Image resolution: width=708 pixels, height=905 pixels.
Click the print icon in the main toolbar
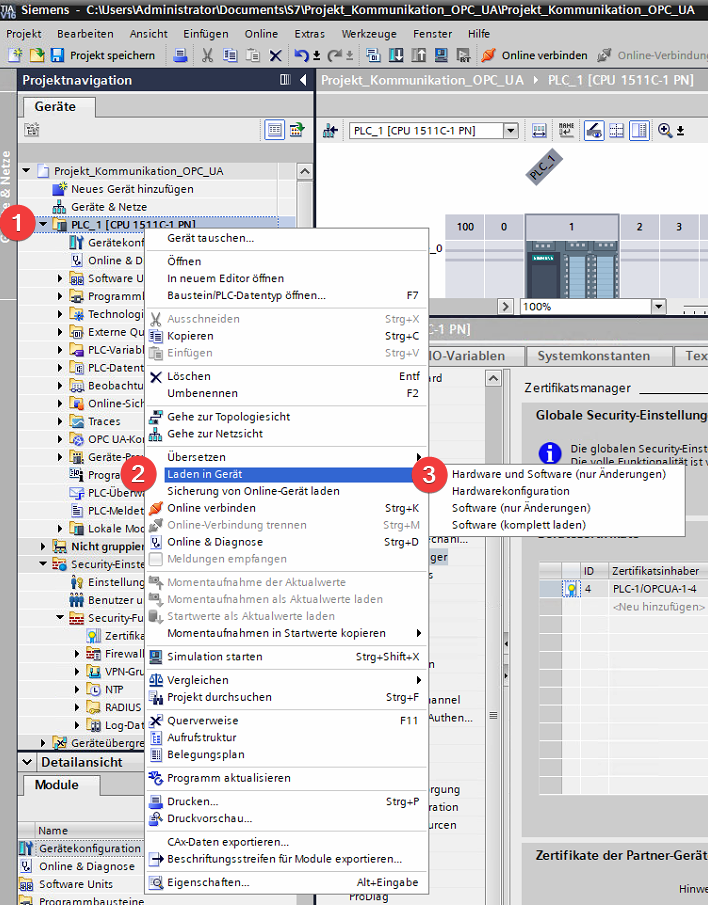point(181,55)
